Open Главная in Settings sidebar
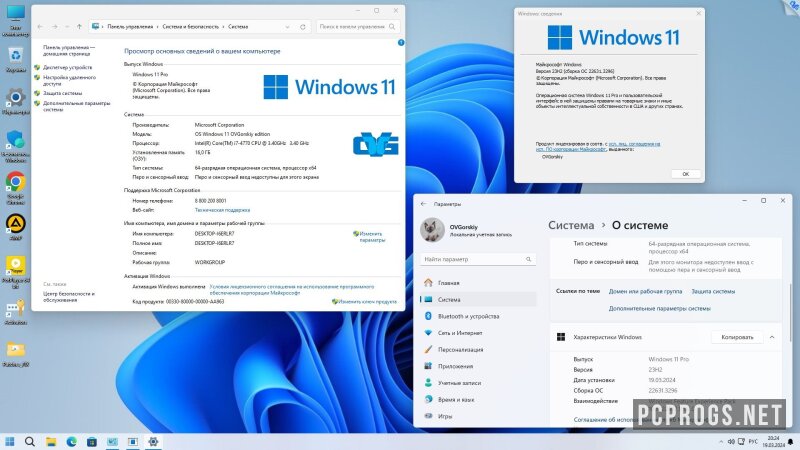The image size is (800, 450). click(478, 283)
